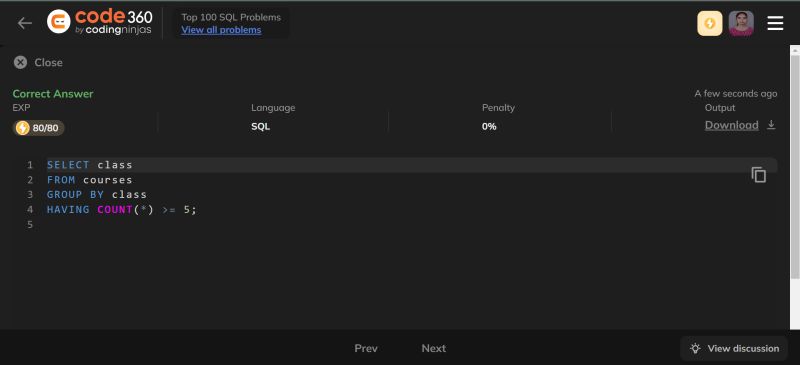Click the back arrow icon

pos(24,23)
